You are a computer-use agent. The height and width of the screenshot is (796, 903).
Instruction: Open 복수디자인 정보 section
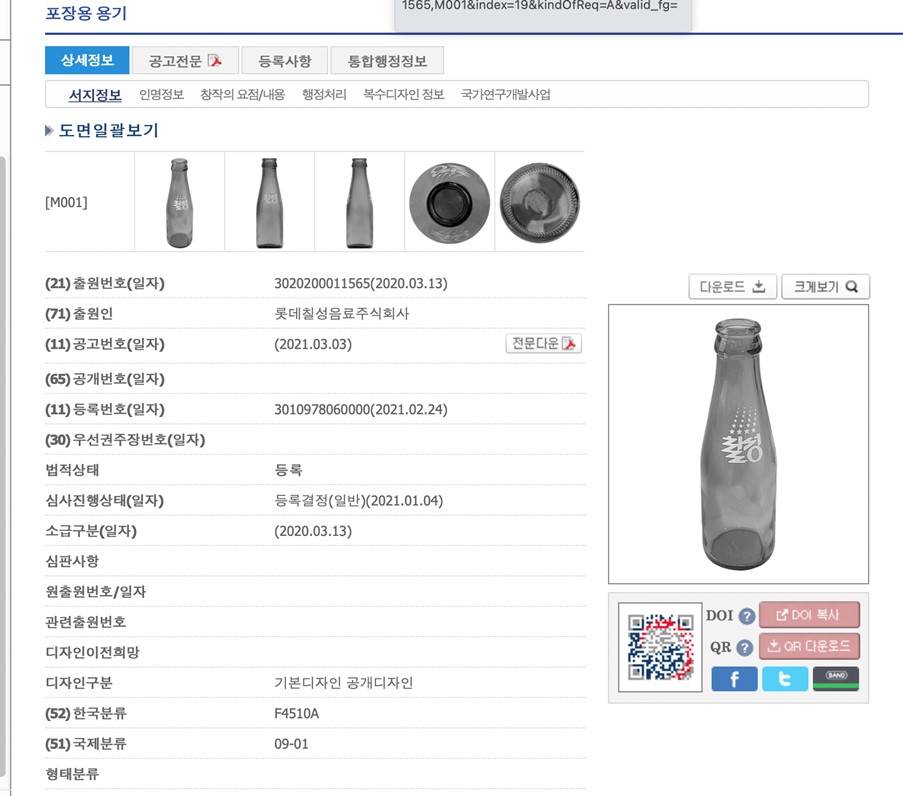[x=404, y=94]
